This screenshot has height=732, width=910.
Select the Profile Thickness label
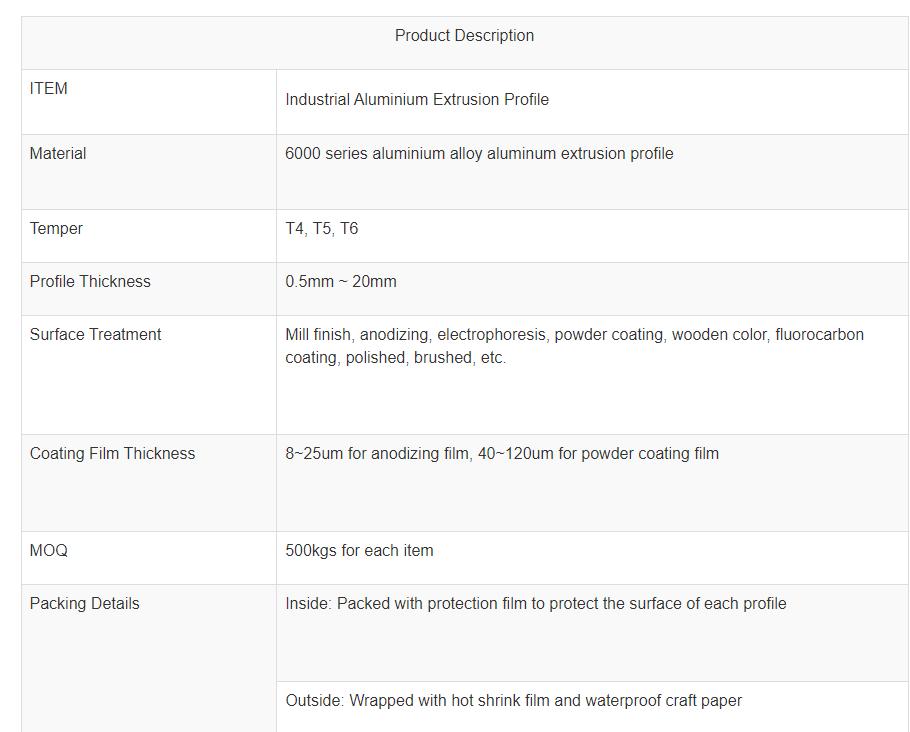tap(90, 282)
